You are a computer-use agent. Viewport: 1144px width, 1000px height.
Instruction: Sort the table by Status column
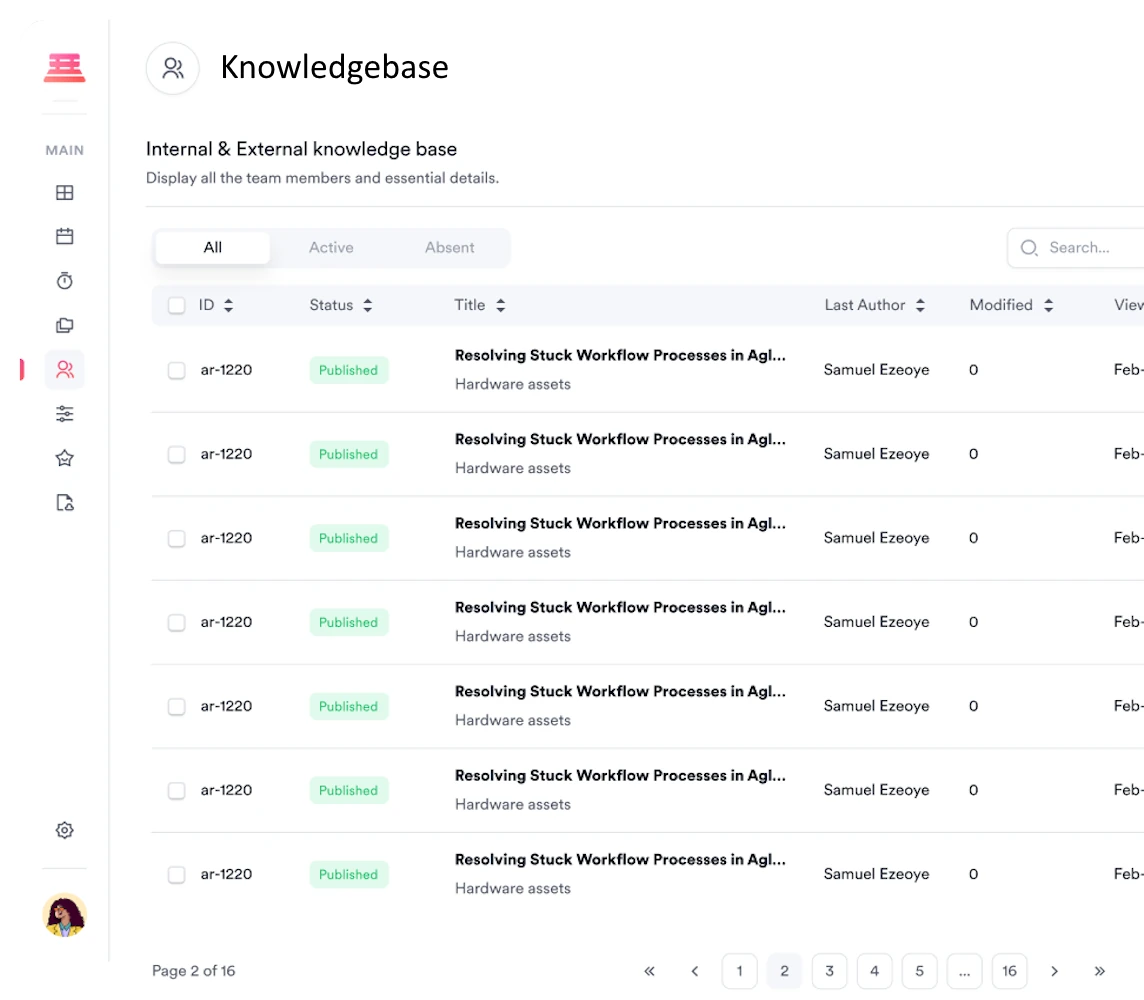[367, 306]
